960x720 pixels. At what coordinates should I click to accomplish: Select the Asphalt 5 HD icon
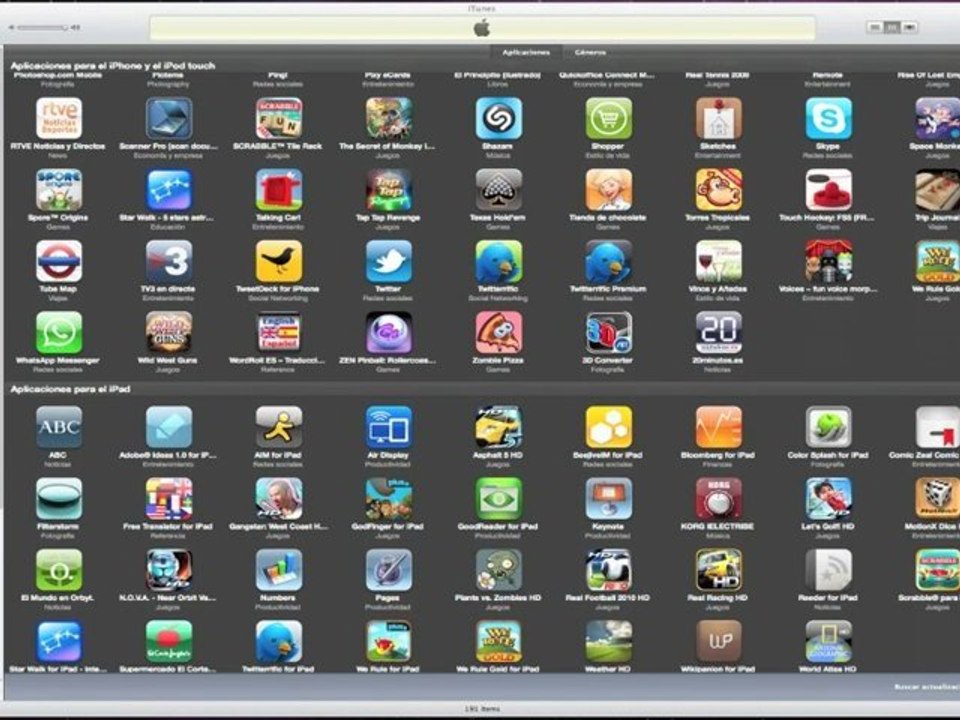(498, 427)
